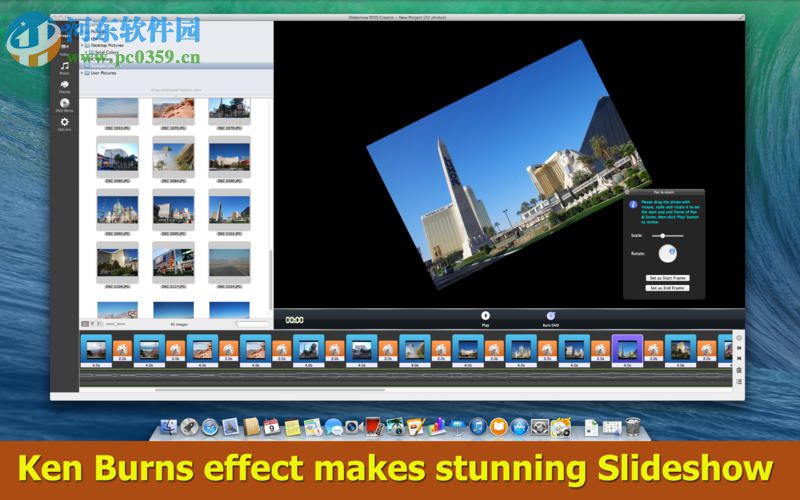Click Set as Start Frame button
800x500 pixels.
click(667, 278)
